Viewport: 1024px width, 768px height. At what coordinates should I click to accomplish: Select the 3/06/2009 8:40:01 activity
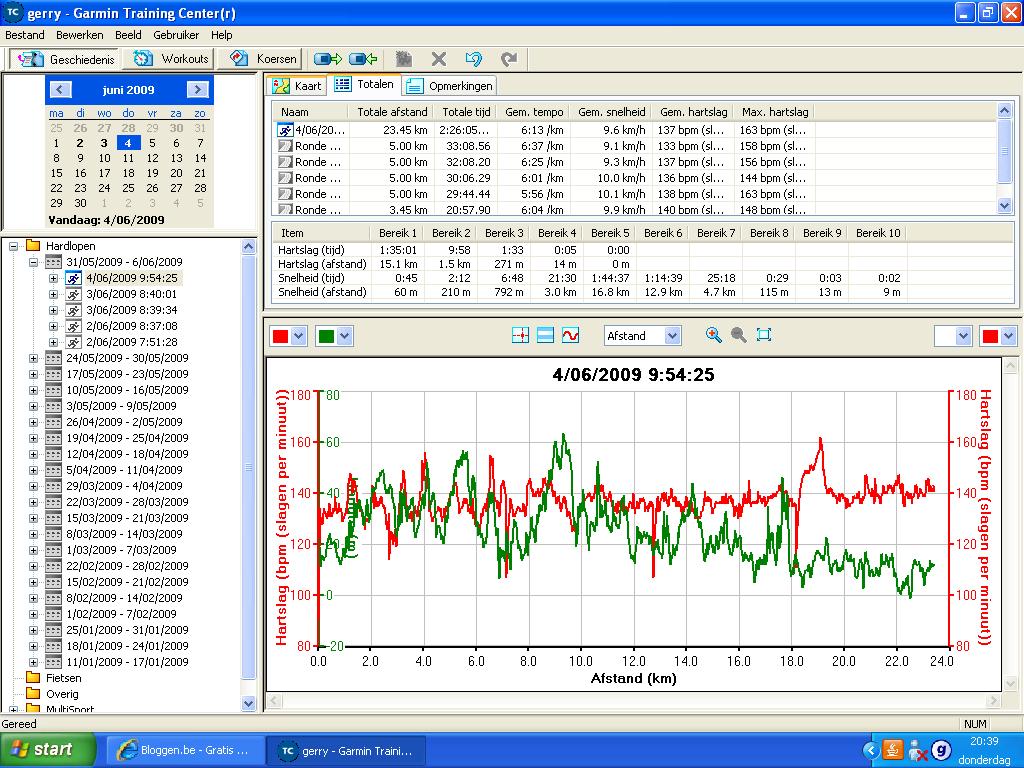click(x=131, y=295)
